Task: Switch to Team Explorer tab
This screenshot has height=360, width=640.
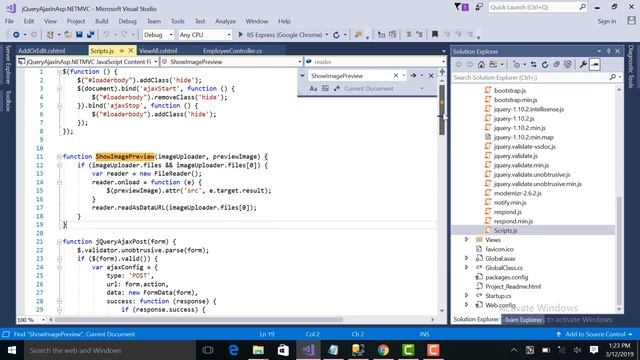Action: tap(523, 320)
